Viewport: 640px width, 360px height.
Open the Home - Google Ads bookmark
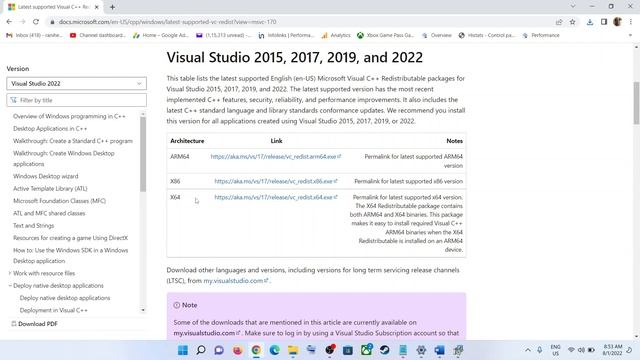click(161, 36)
